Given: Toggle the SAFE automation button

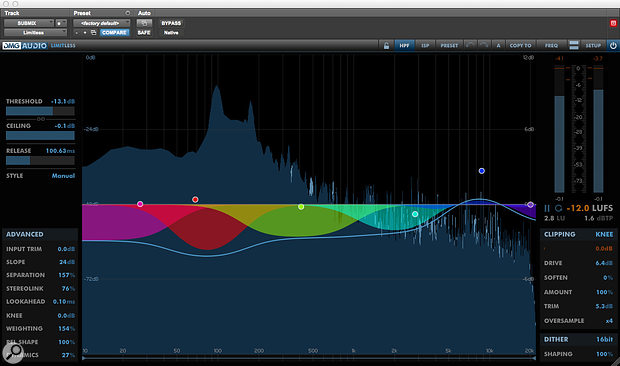Looking at the screenshot, I should point(144,32).
